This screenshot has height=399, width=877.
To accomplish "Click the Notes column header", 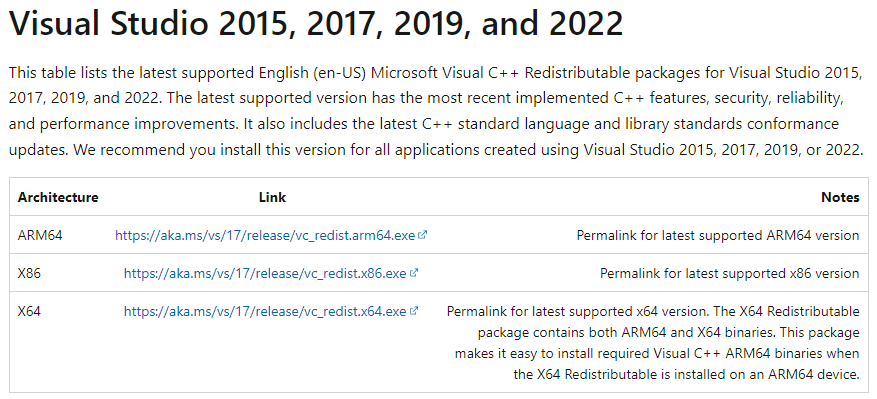I will (840, 197).
